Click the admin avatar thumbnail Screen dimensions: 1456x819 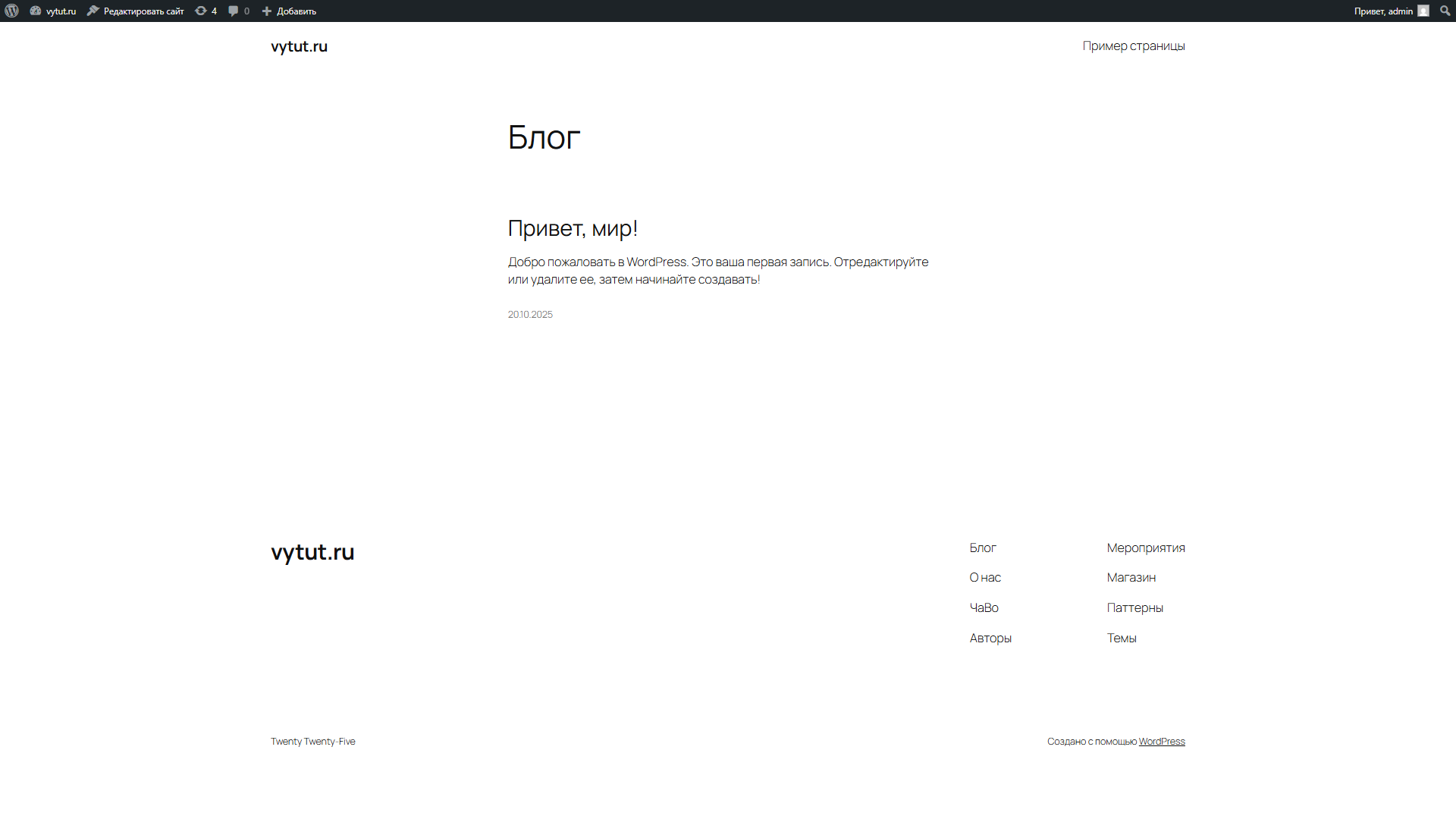pyautogui.click(x=1423, y=11)
